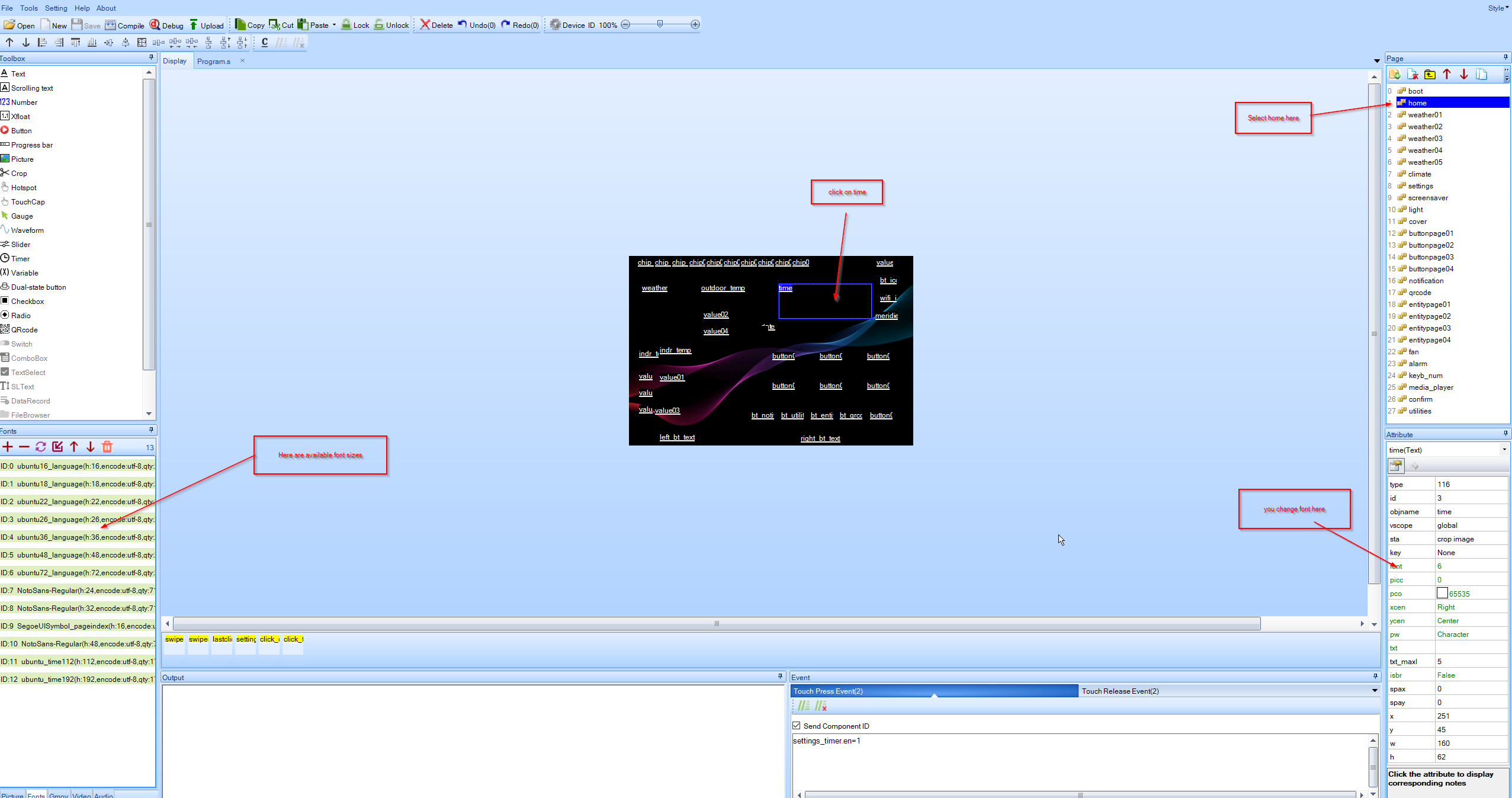This screenshot has width=1512, height=798.
Task: Toggle the Send Component ID checkbox
Action: (797, 726)
